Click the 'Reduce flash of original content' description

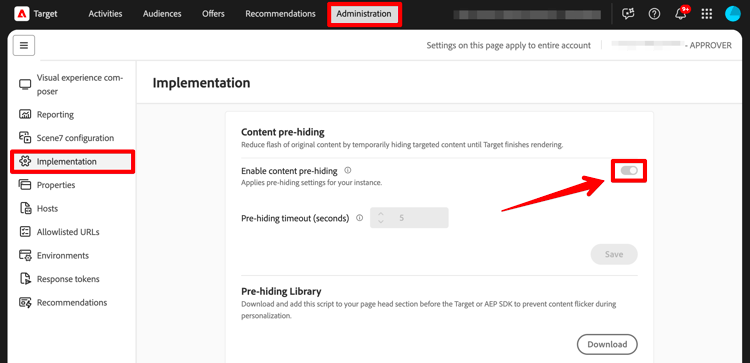402,145
